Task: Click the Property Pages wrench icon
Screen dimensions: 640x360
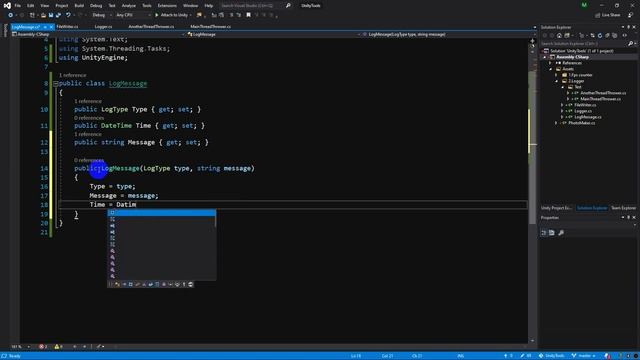Action: 561,233
